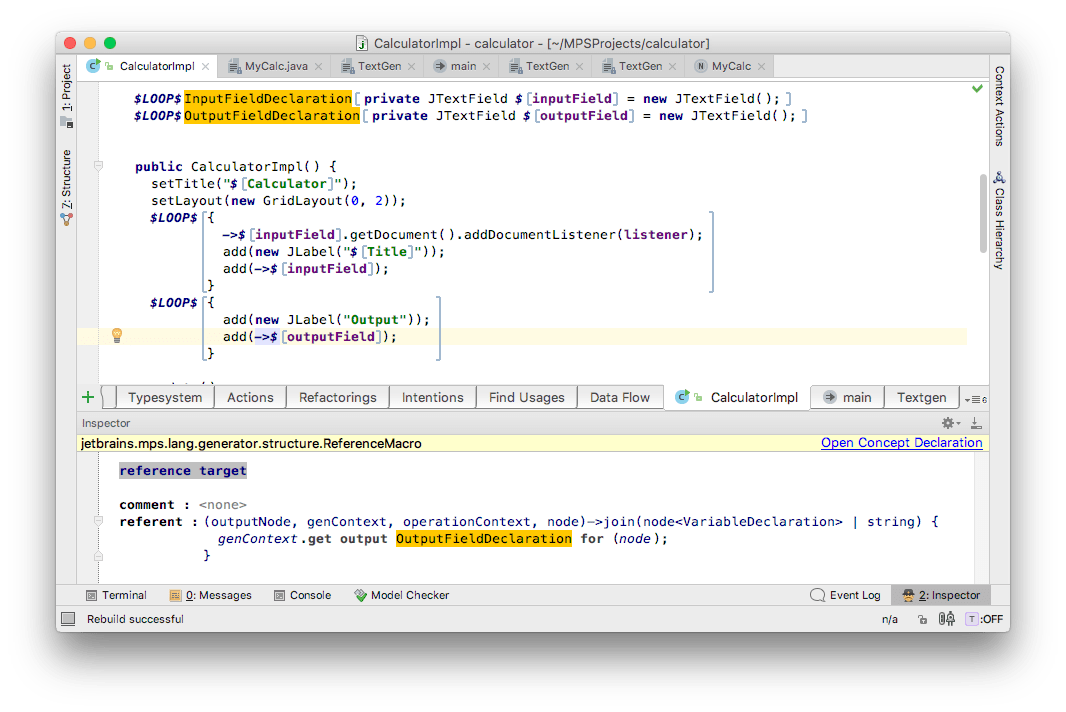Click the green plus add-aspect icon
Viewport: 1066px width, 712px height.
click(x=88, y=397)
